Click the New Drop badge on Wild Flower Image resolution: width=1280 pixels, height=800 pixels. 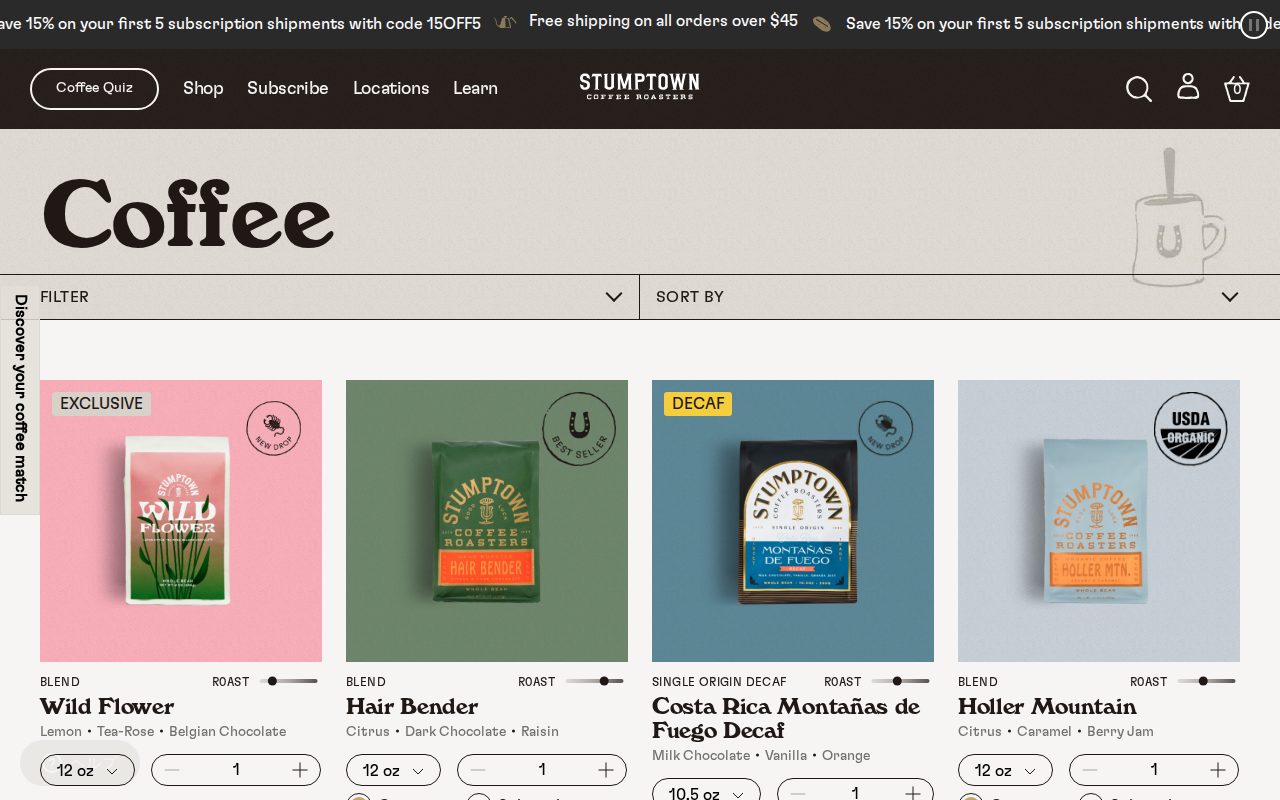[274, 428]
